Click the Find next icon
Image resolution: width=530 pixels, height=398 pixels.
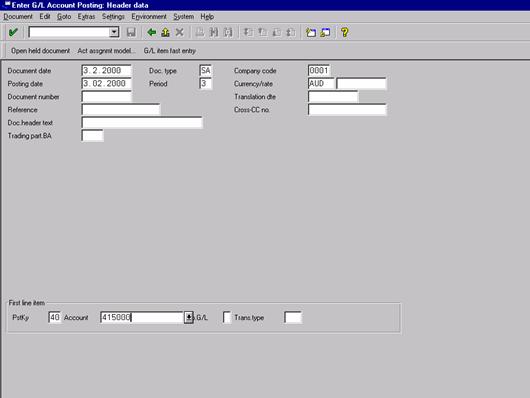pos(228,32)
